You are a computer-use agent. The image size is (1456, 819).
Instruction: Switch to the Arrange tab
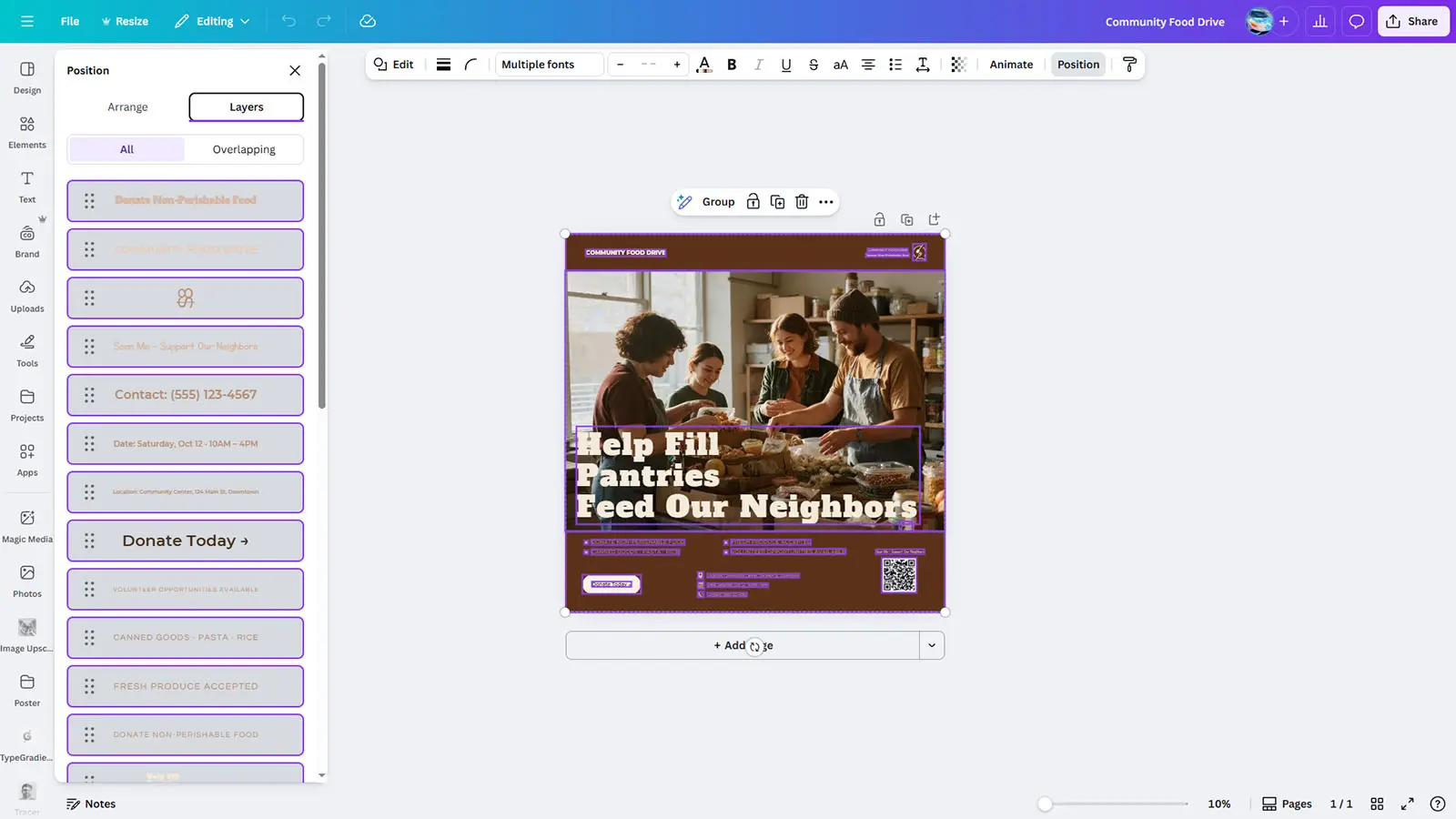tap(127, 107)
